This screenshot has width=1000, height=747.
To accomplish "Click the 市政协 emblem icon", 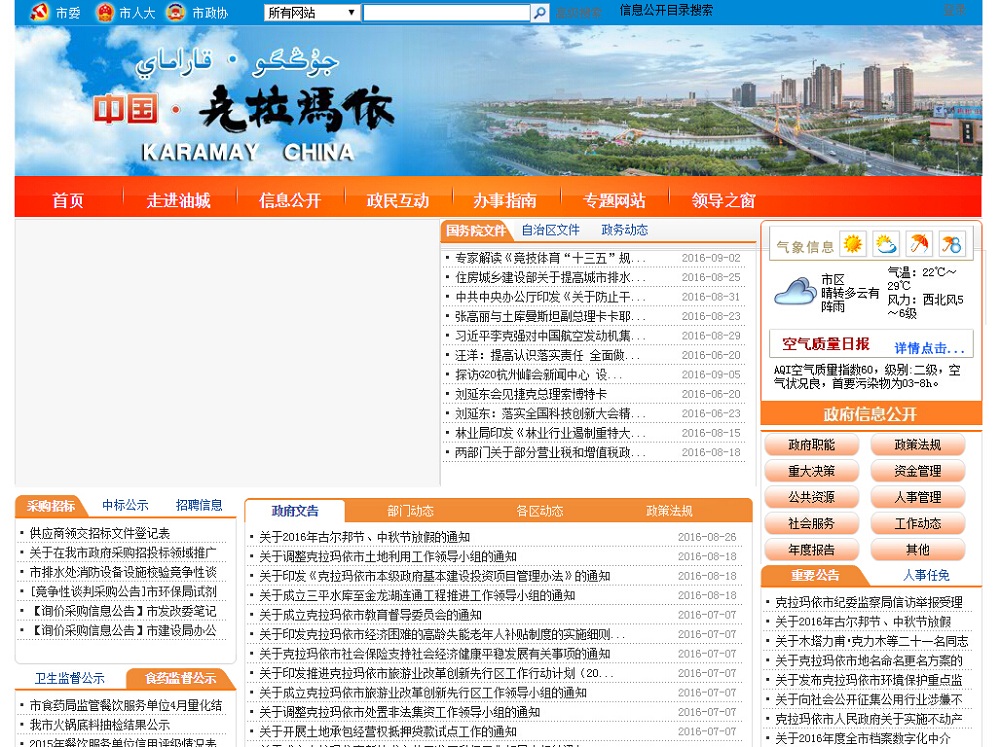I will pyautogui.click(x=175, y=11).
